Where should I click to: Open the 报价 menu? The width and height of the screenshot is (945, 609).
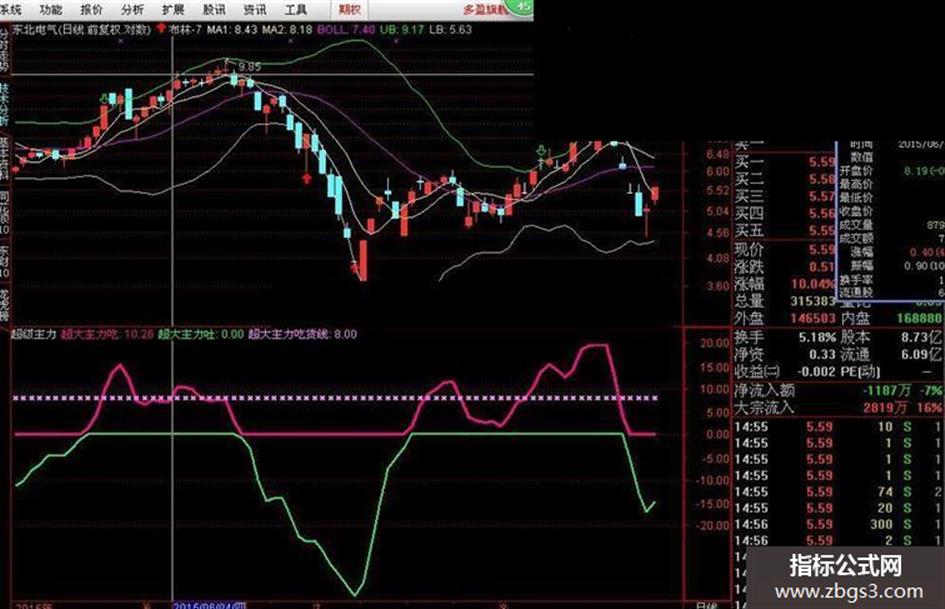[x=92, y=9]
